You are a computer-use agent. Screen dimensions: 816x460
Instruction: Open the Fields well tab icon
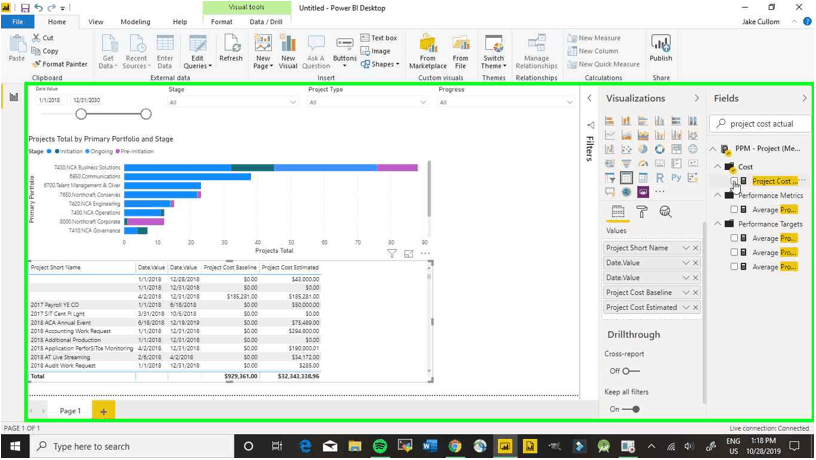(x=618, y=212)
